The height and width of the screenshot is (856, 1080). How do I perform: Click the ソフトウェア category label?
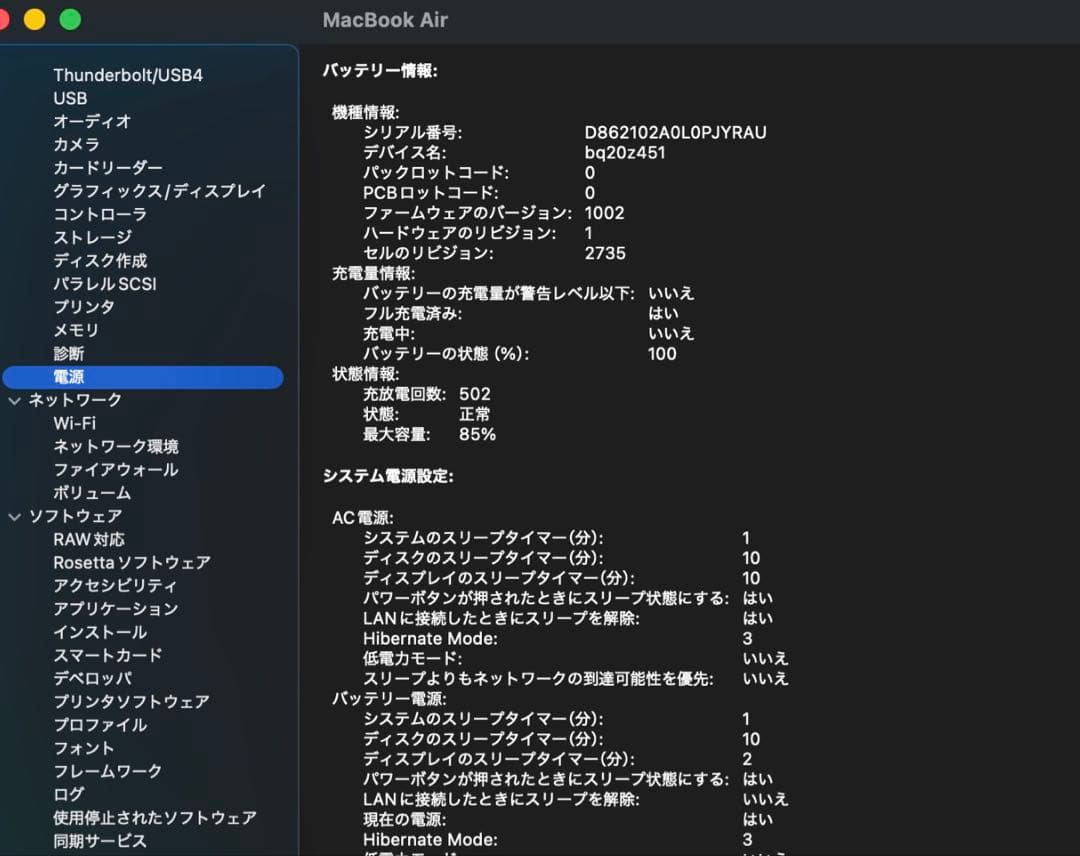(75, 516)
